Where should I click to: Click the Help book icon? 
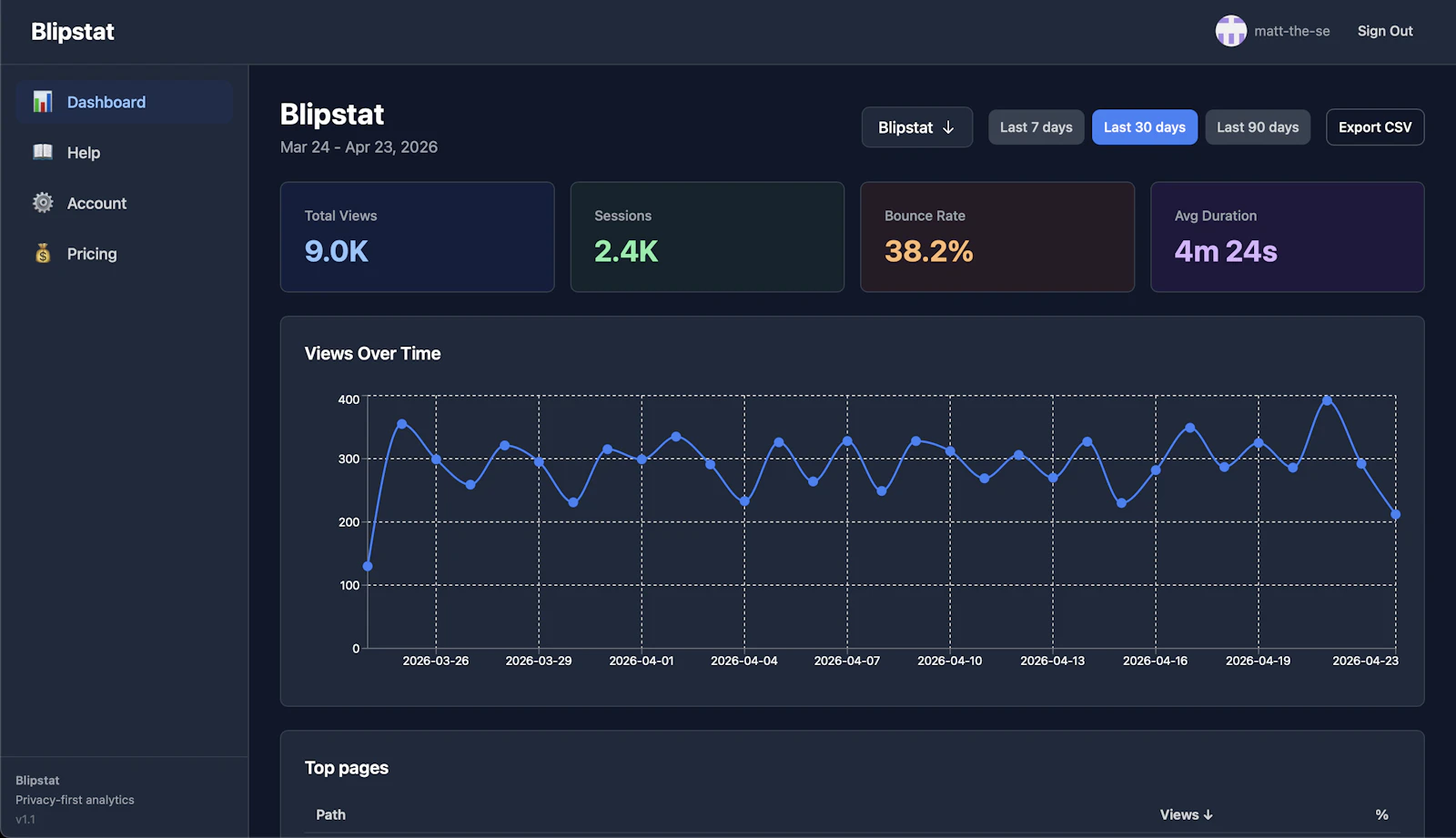(x=43, y=152)
